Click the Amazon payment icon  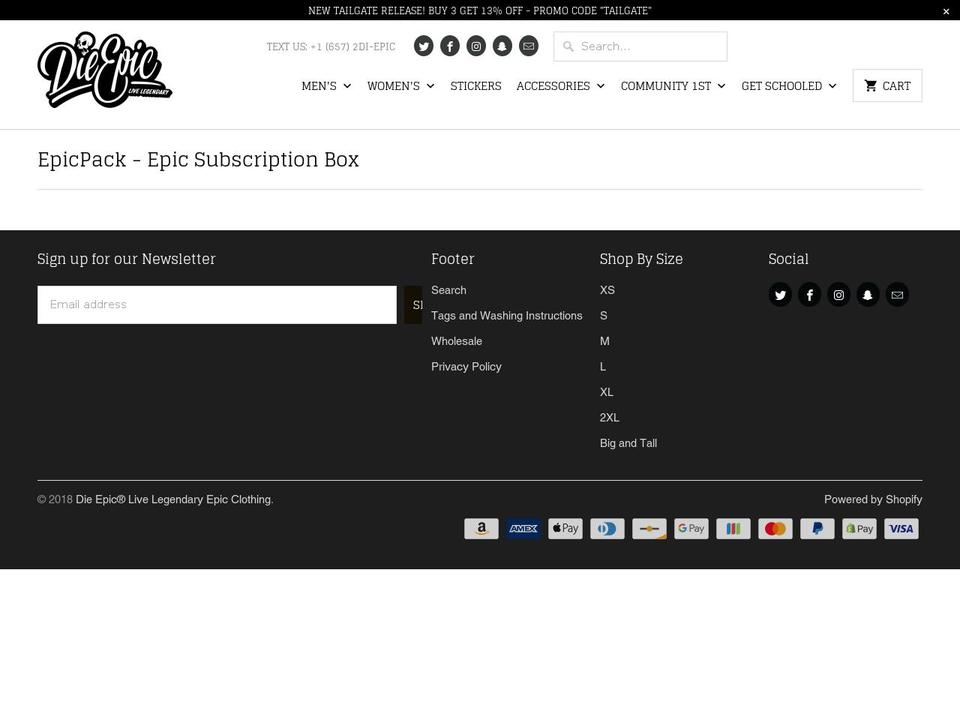(x=481, y=529)
